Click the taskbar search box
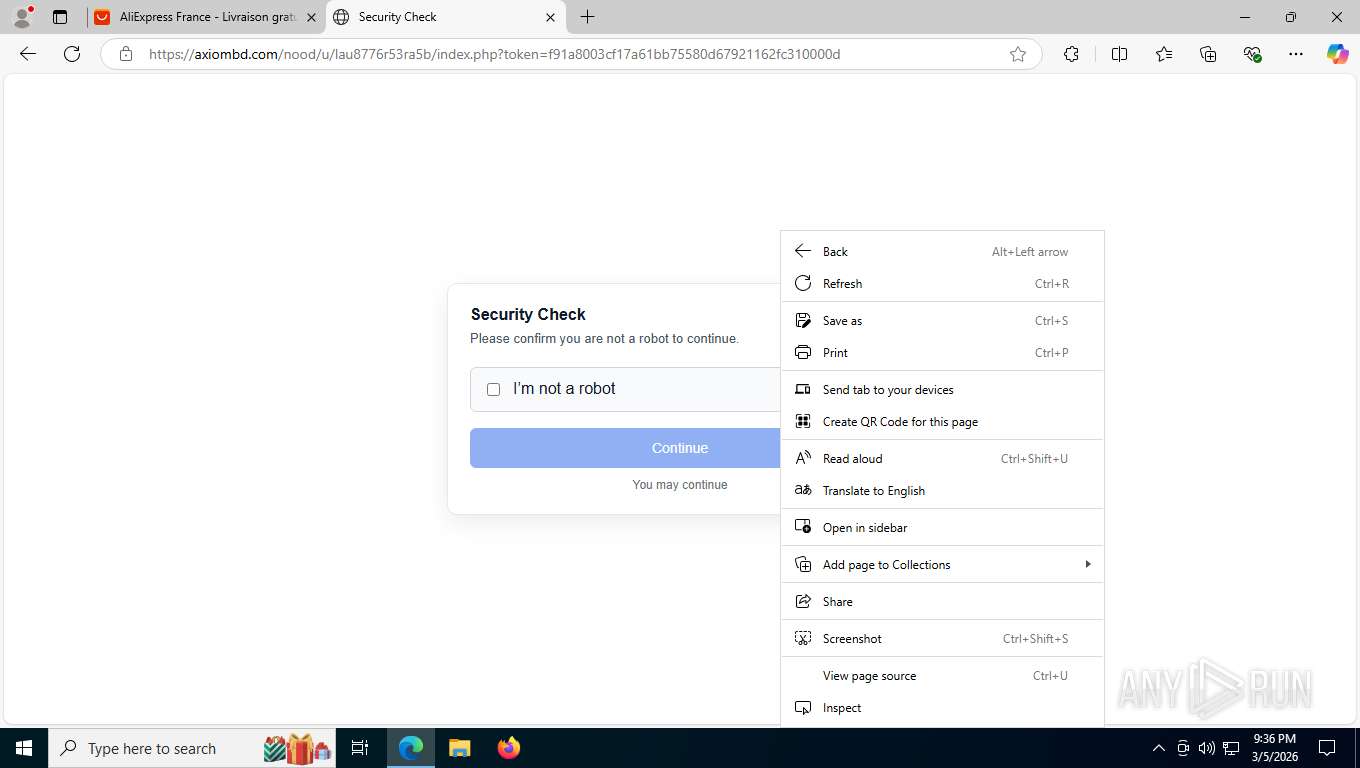1360x768 pixels. [192, 748]
